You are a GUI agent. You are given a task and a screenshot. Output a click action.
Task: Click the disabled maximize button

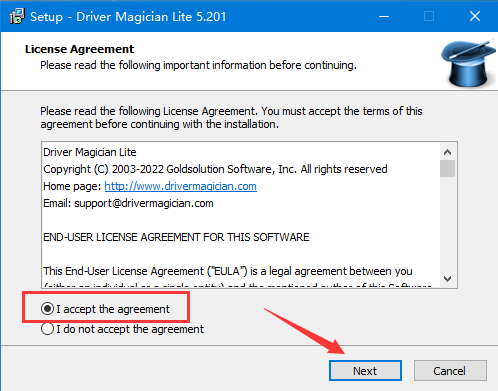pos(429,16)
